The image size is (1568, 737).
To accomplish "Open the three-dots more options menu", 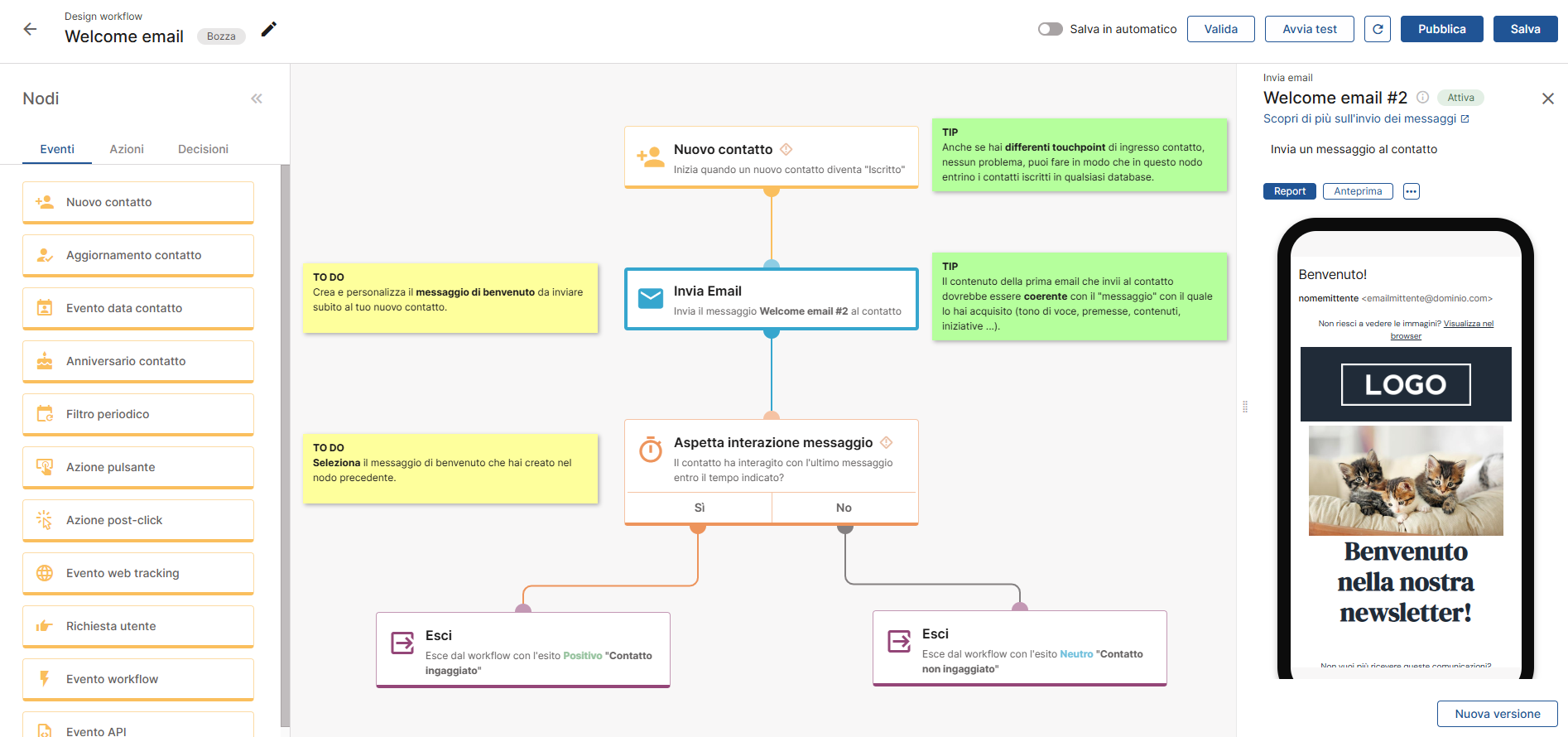I will click(1411, 191).
